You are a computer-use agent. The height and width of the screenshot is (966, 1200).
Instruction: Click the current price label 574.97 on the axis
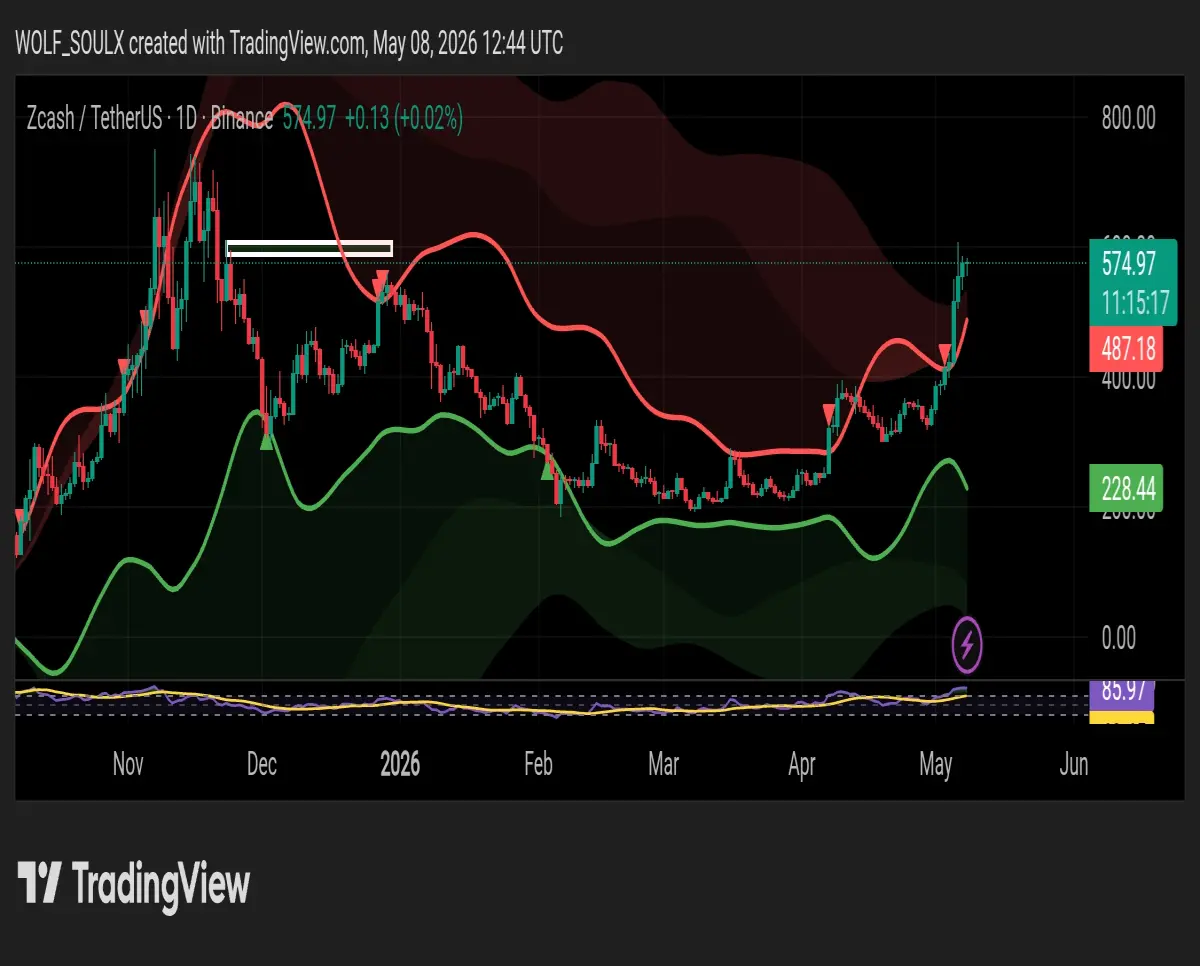click(x=1133, y=263)
